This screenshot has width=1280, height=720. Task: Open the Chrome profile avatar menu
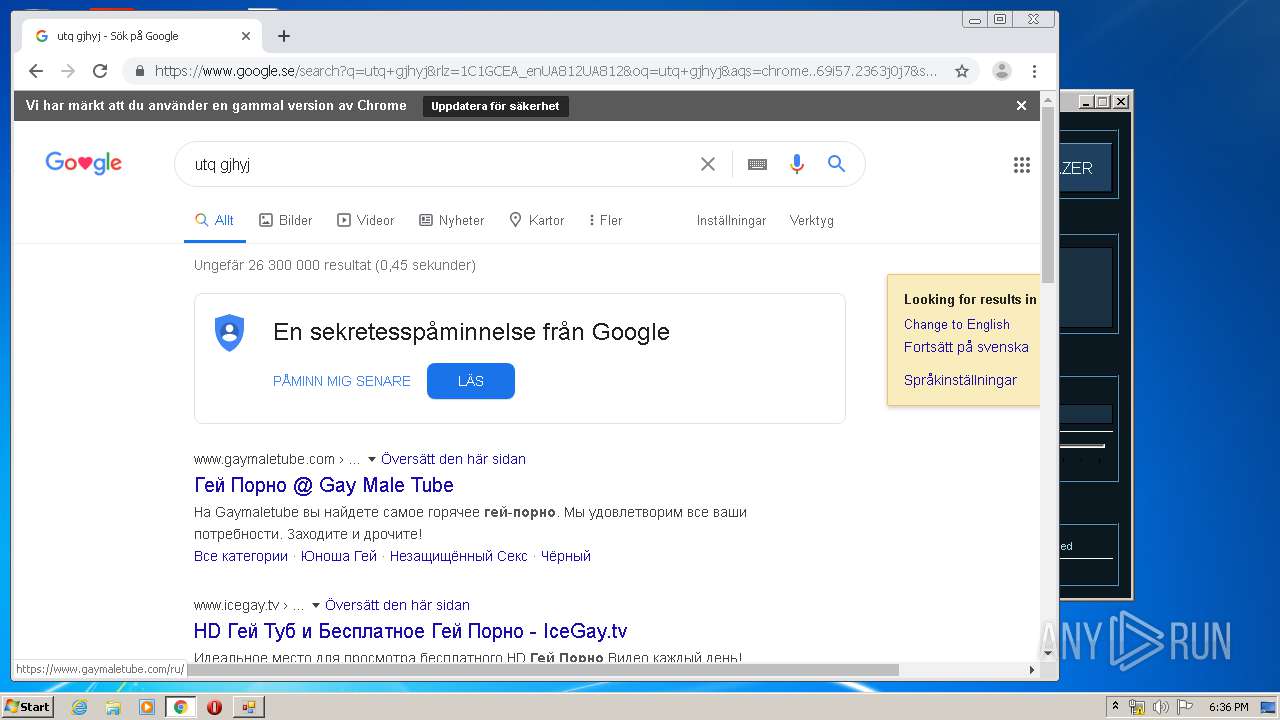click(x=1001, y=71)
